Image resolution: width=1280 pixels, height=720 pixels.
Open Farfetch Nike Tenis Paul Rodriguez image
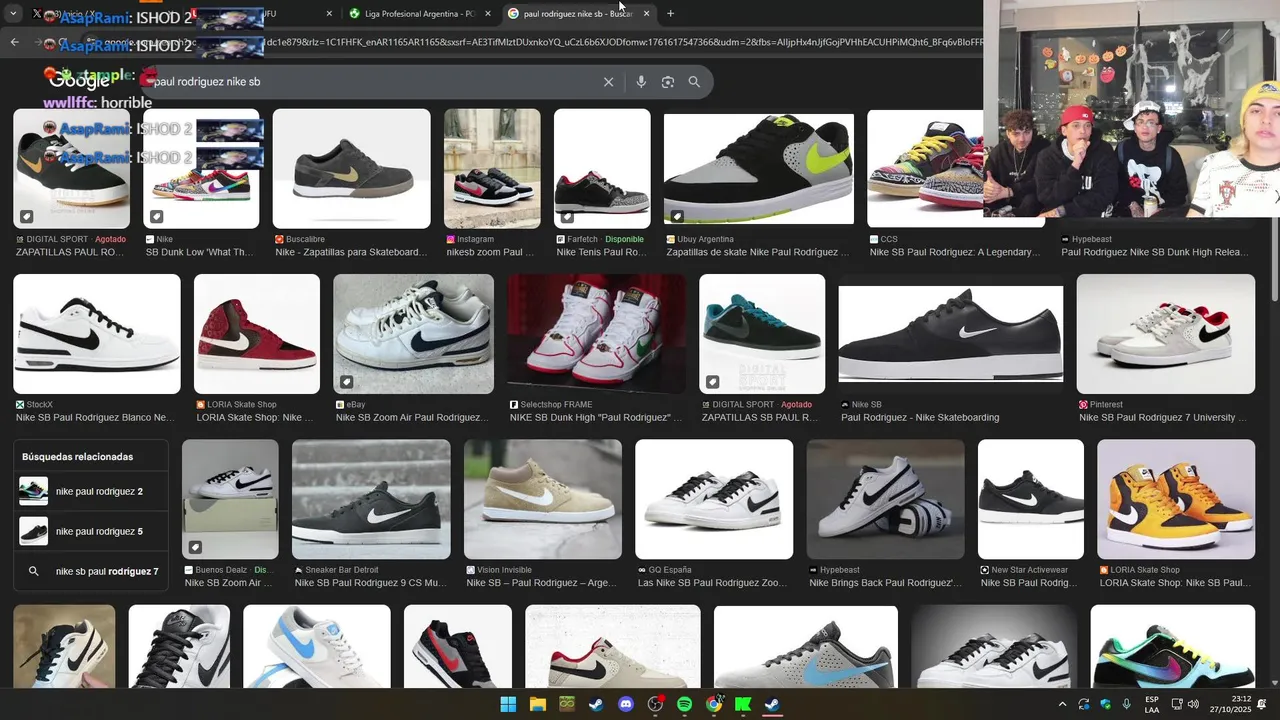pos(602,168)
